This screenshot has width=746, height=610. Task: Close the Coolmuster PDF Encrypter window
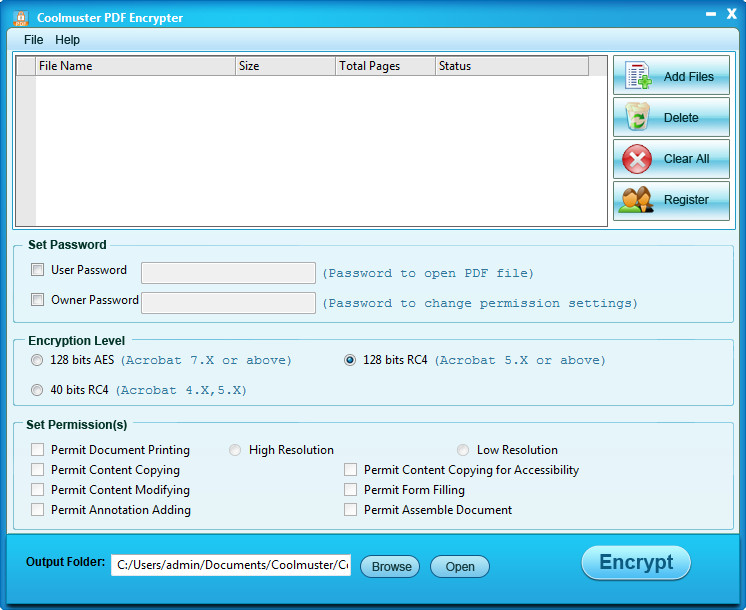(732, 14)
